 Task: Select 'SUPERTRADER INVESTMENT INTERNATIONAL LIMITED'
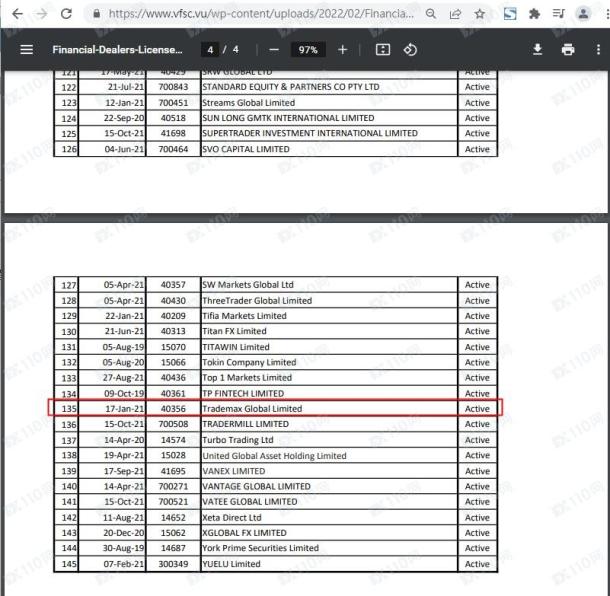[310, 133]
